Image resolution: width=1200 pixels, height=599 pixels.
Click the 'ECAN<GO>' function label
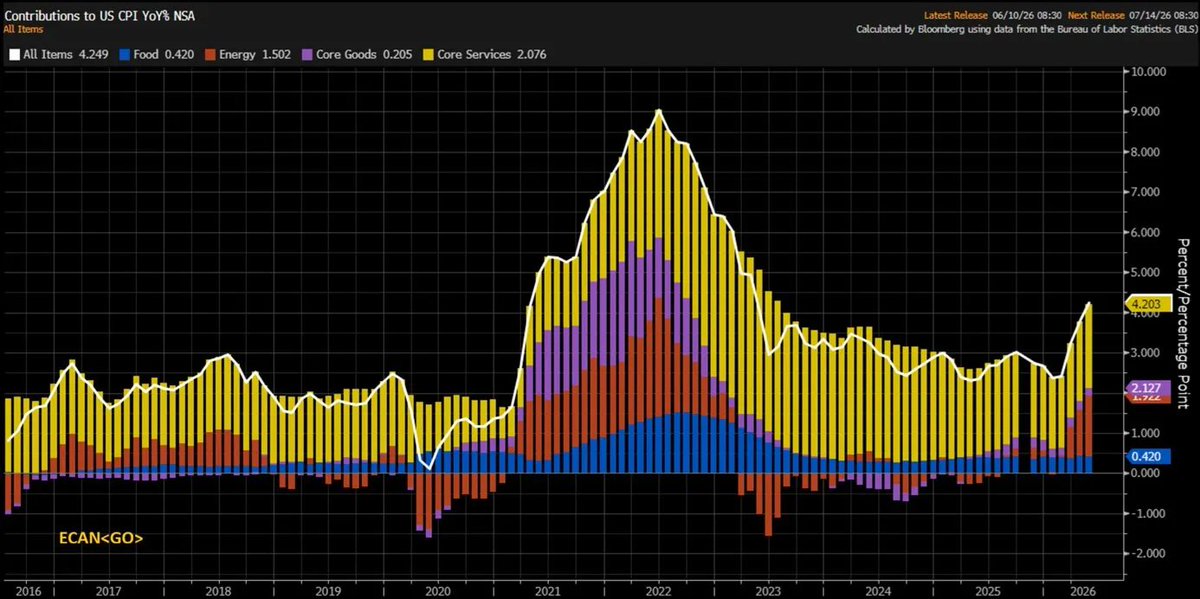pyautogui.click(x=100, y=539)
